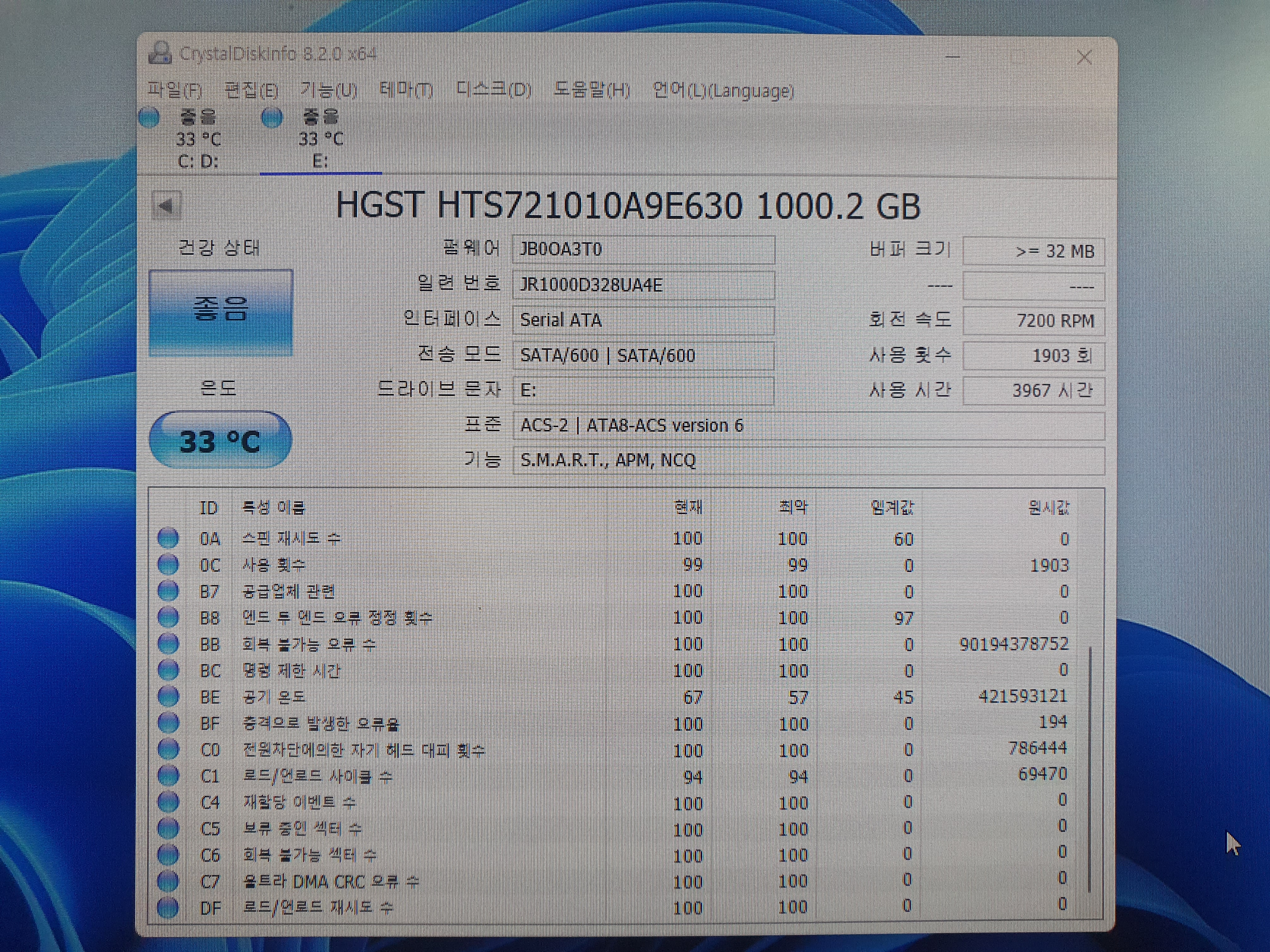Minimize the CrystalDiskInfo window
This screenshot has width=1270, height=952.
click(953, 56)
